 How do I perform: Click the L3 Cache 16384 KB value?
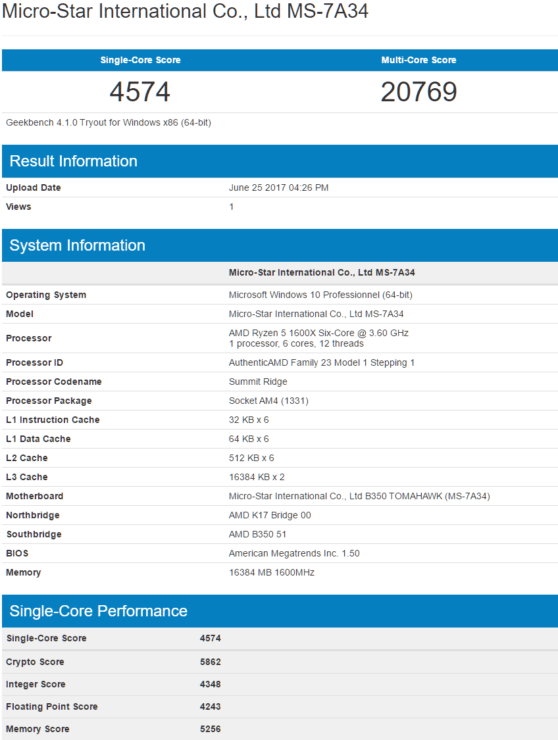coord(257,477)
